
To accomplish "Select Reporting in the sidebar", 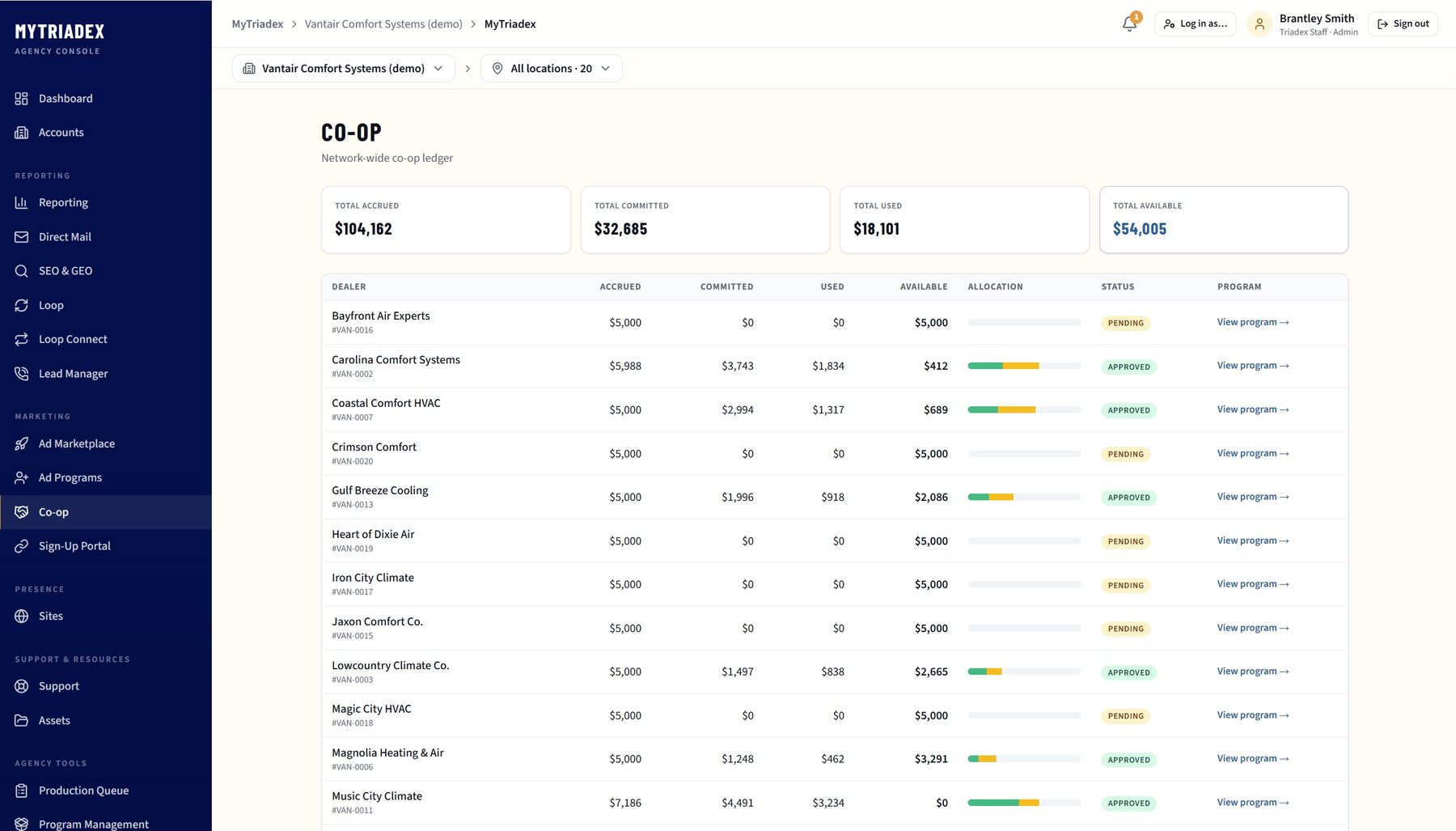I will point(106,202).
